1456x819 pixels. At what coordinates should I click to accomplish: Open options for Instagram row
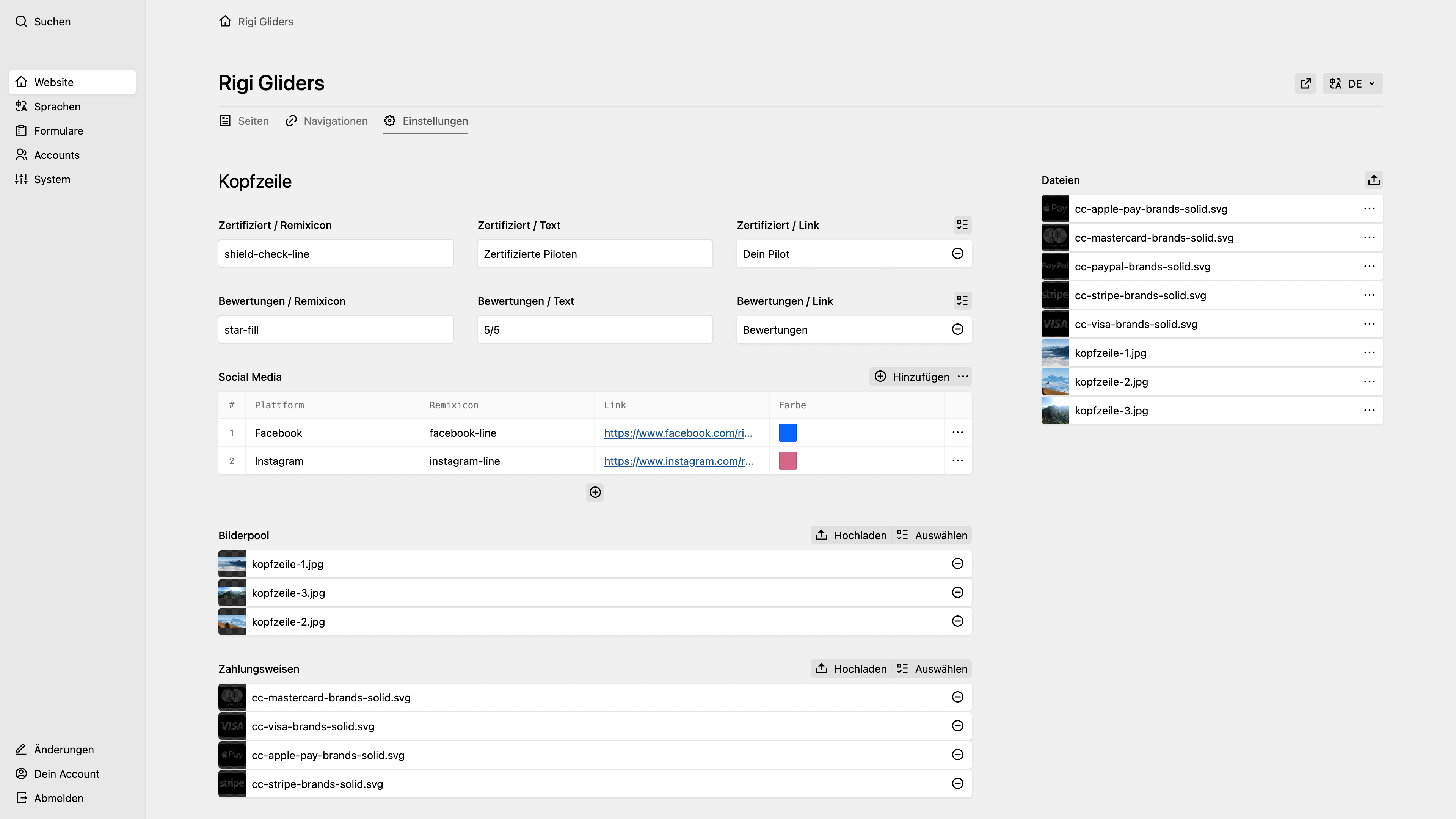957,461
